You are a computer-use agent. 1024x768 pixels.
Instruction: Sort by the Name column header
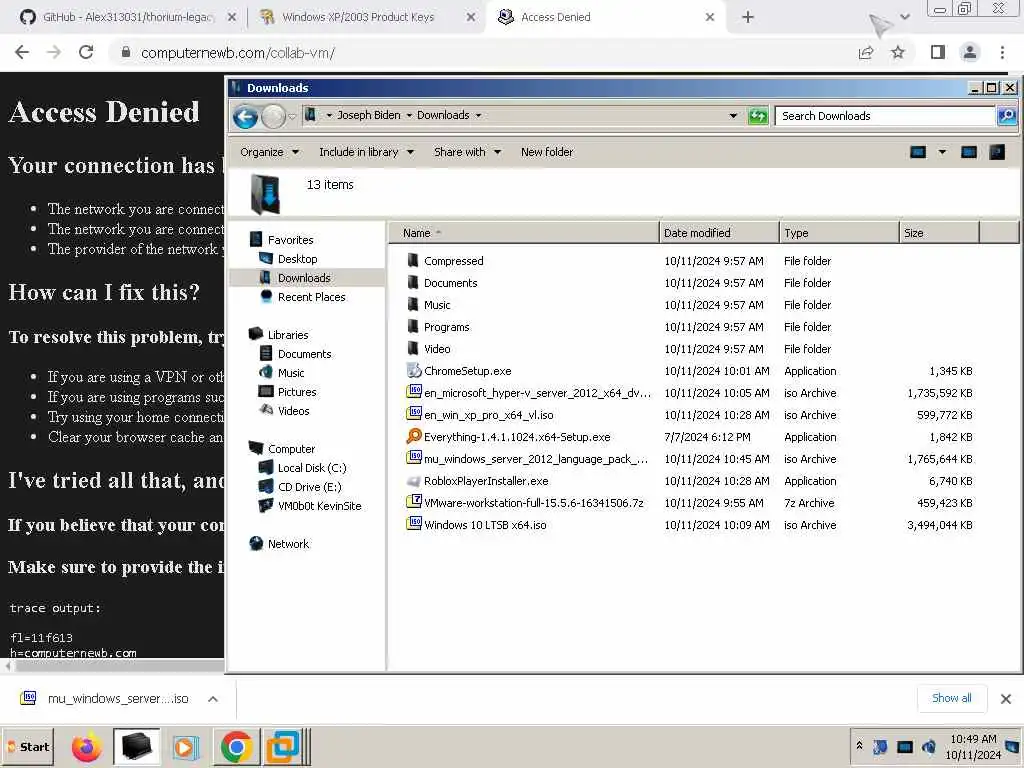(524, 233)
